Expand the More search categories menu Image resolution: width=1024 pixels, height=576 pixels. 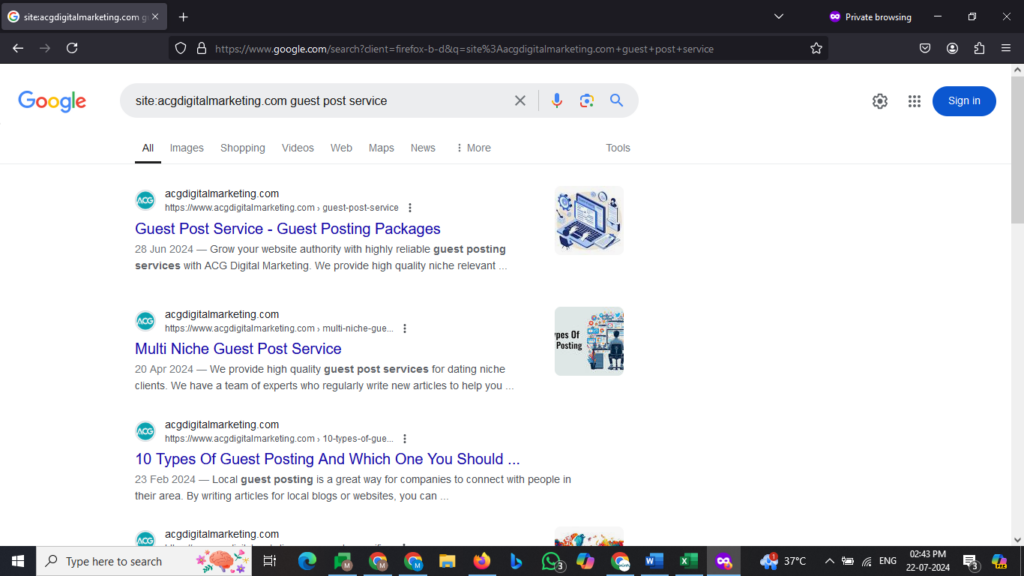[x=473, y=148]
